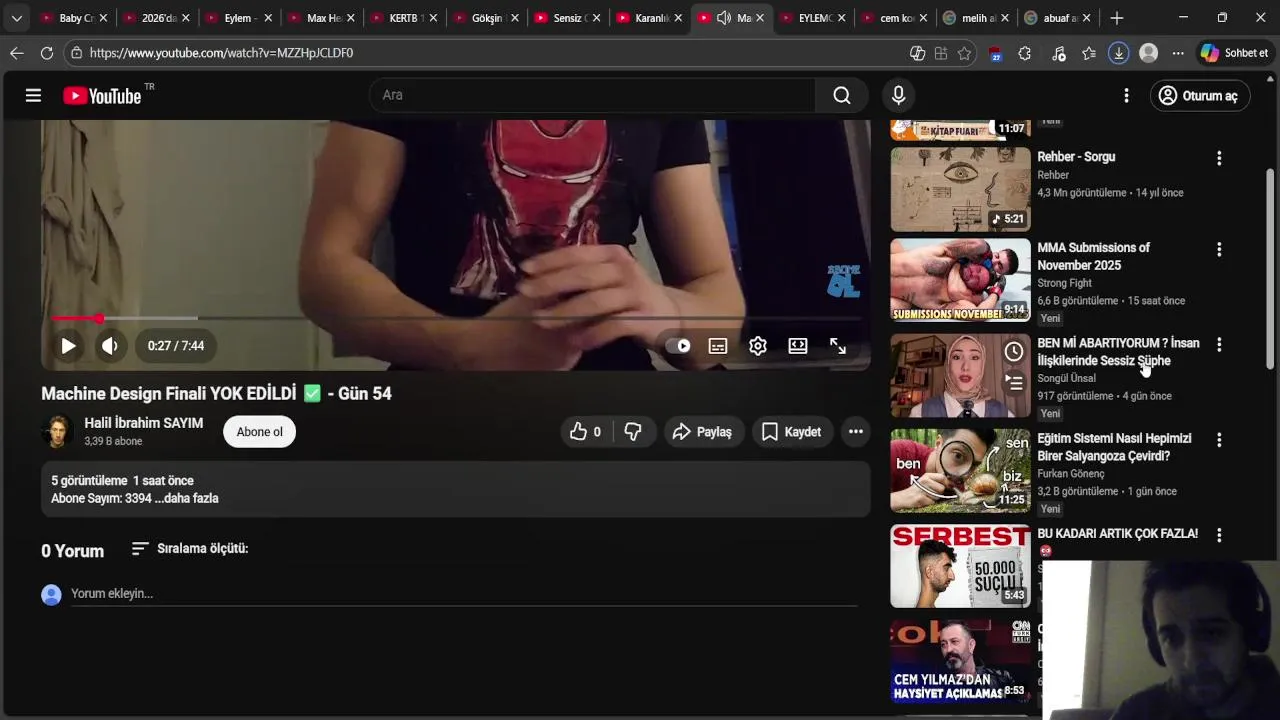Focus the Yorum ekleyin comment field
The height and width of the screenshot is (720, 1280).
point(464,594)
